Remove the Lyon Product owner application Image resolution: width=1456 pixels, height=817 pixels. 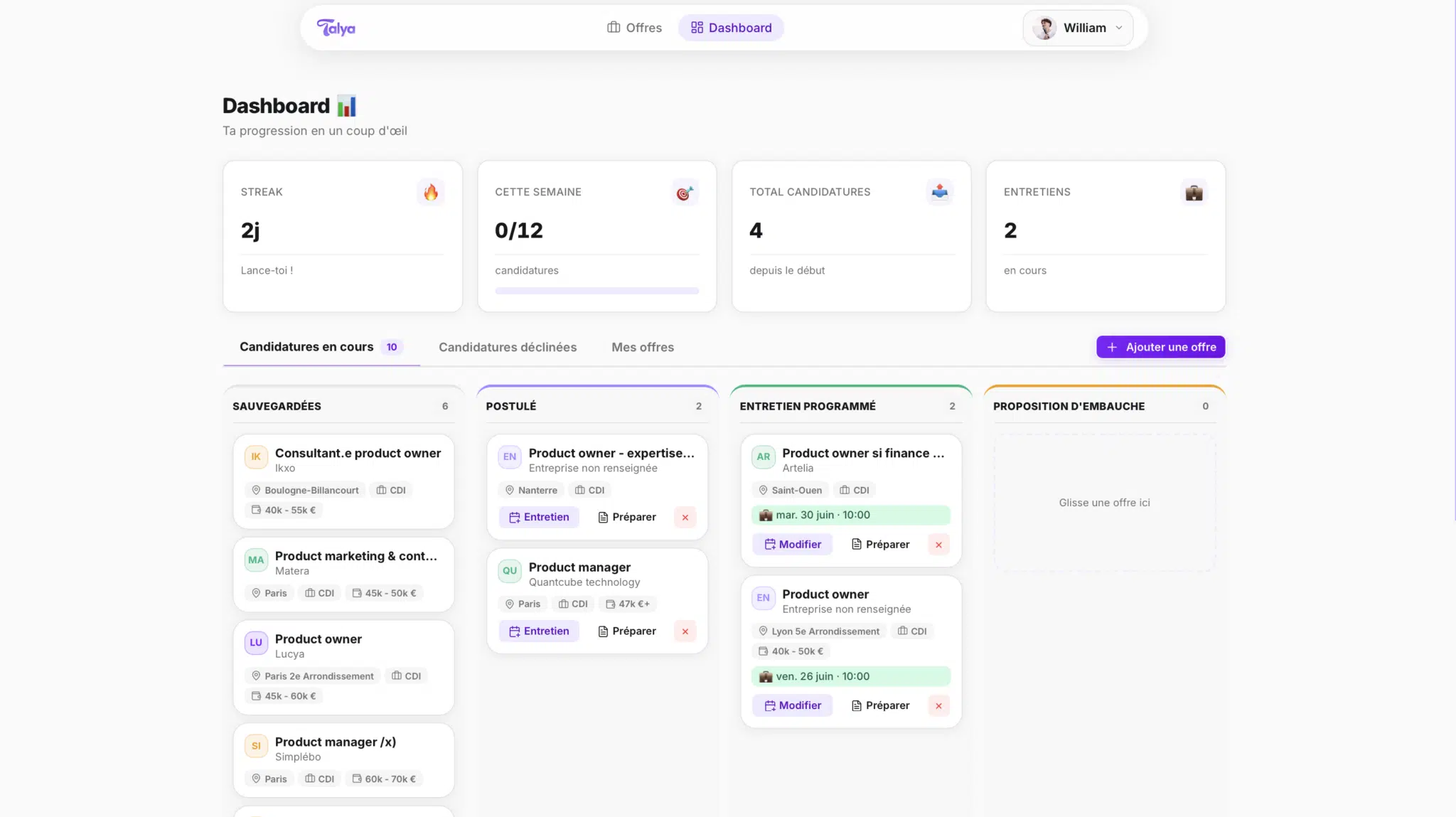tap(938, 706)
